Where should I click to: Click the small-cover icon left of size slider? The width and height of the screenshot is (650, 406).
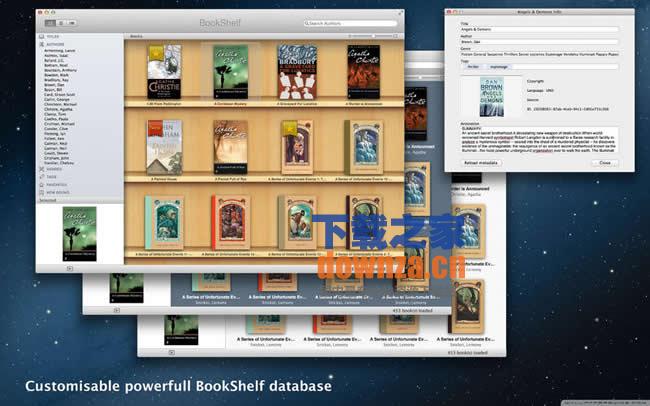[349, 36]
